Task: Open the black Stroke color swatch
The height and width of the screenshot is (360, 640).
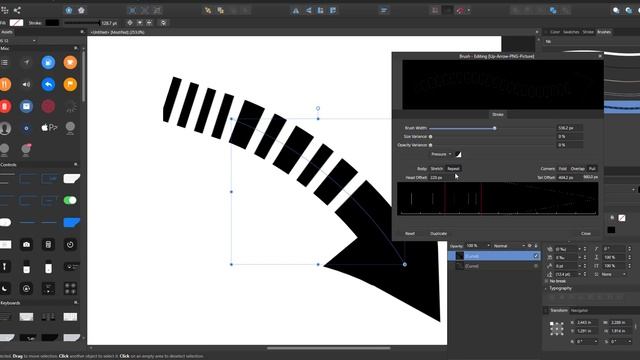Action: point(52,23)
